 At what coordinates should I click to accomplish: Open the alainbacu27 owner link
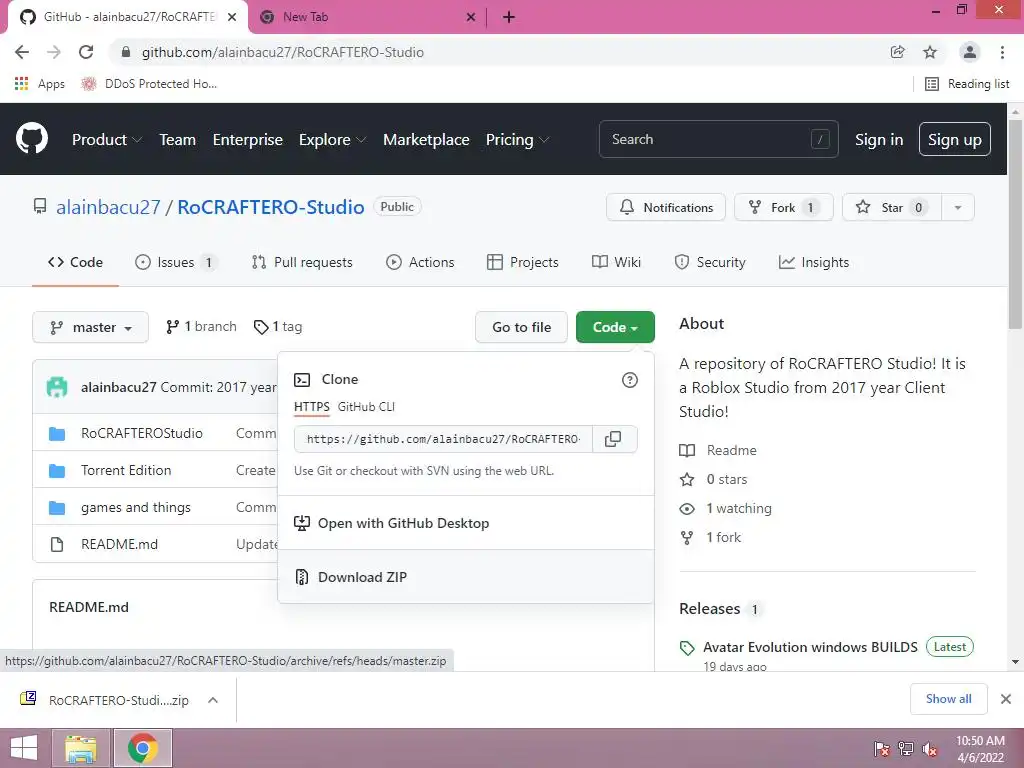coord(108,207)
